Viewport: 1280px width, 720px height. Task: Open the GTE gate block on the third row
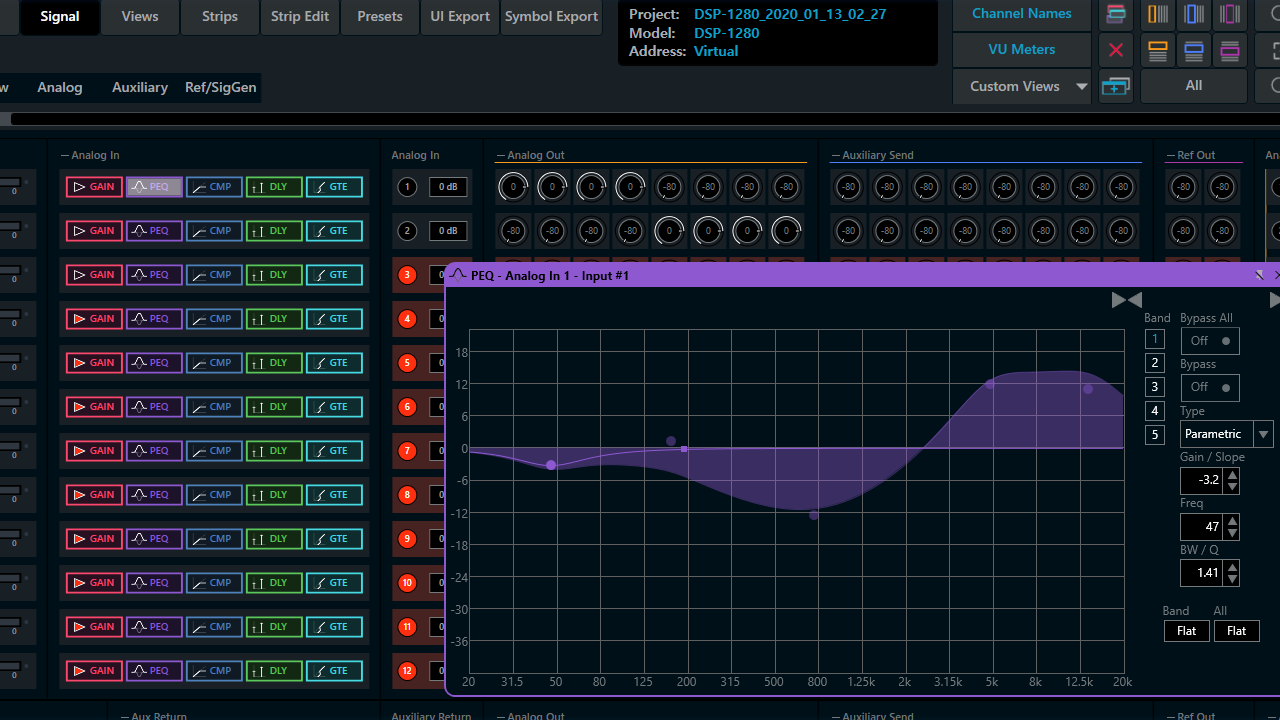[334, 275]
